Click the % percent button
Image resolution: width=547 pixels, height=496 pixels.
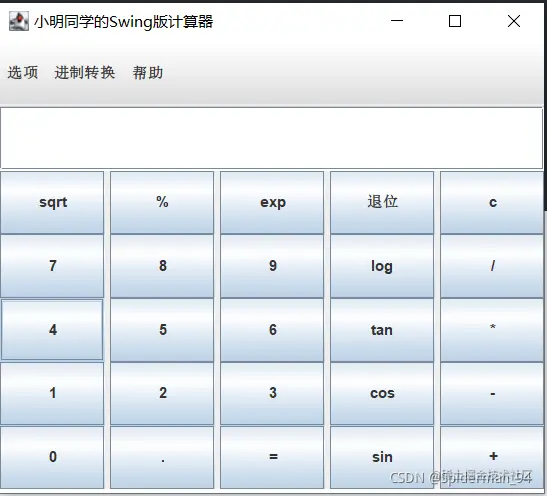click(x=162, y=202)
